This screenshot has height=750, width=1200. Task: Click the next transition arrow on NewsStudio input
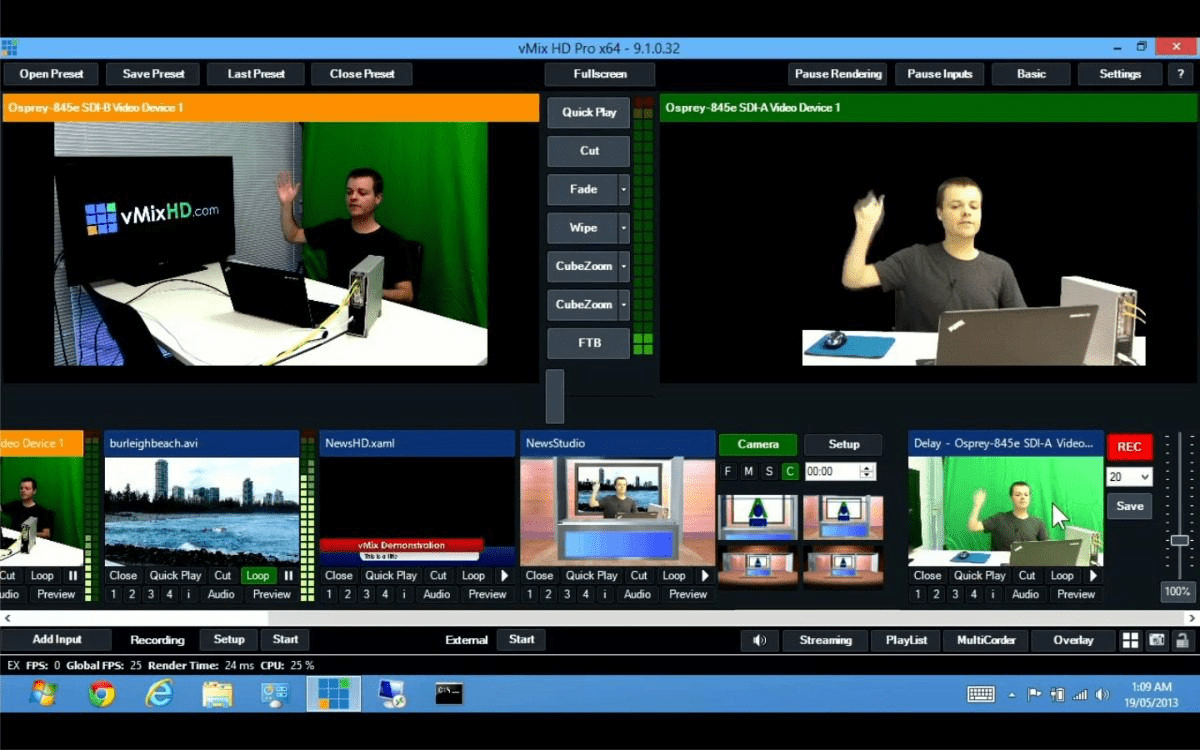click(704, 575)
